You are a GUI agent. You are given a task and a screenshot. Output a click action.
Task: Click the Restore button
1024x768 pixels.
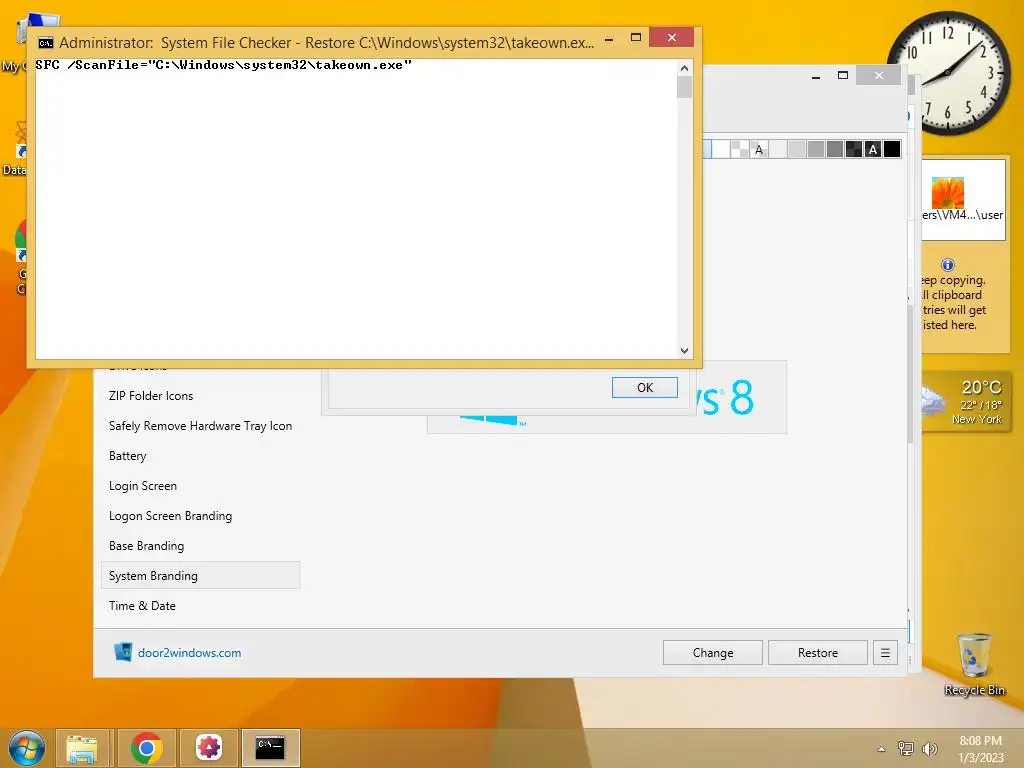tap(818, 652)
